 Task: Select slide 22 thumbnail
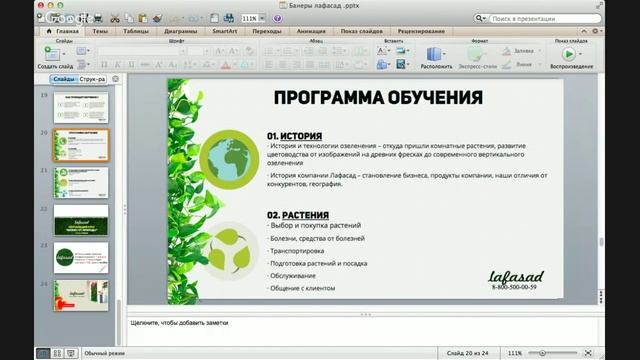(81, 220)
